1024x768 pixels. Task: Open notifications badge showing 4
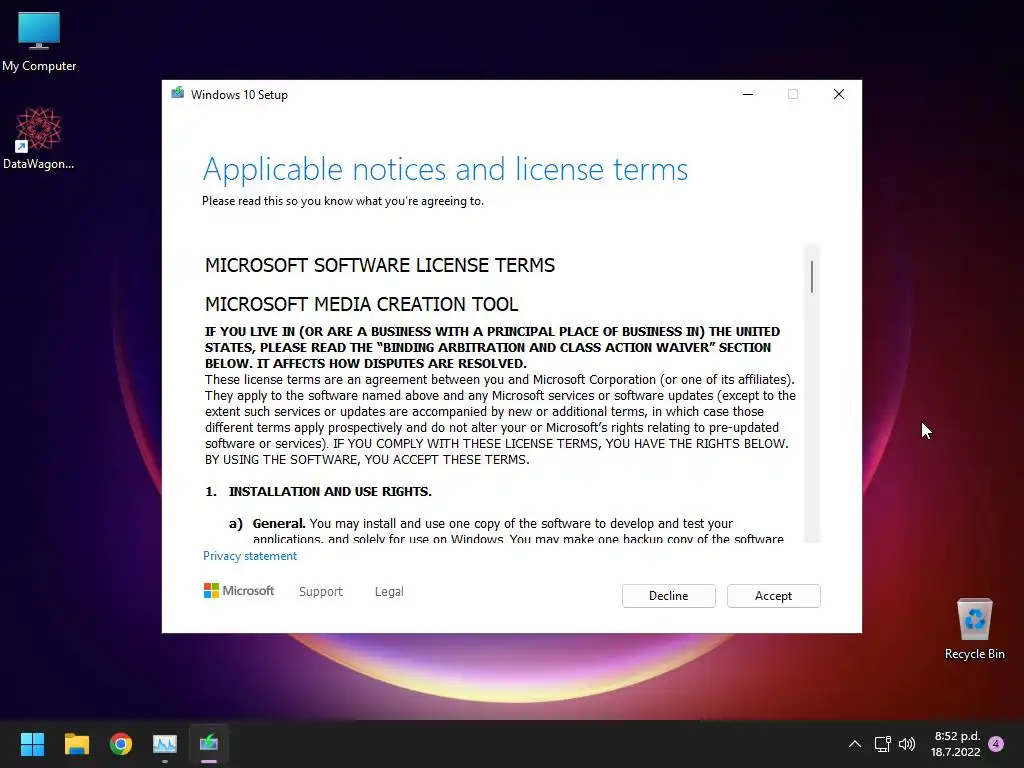tap(996, 744)
